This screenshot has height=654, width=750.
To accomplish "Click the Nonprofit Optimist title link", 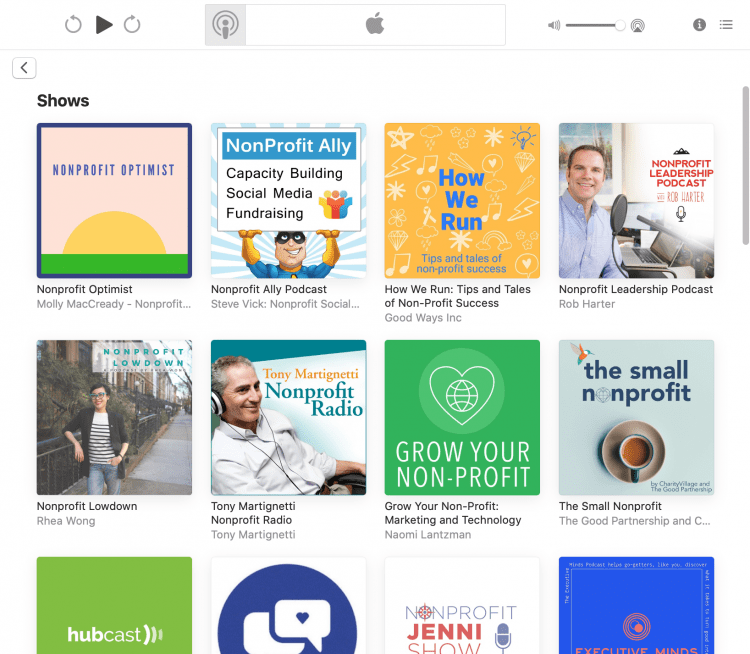I will click(85, 289).
